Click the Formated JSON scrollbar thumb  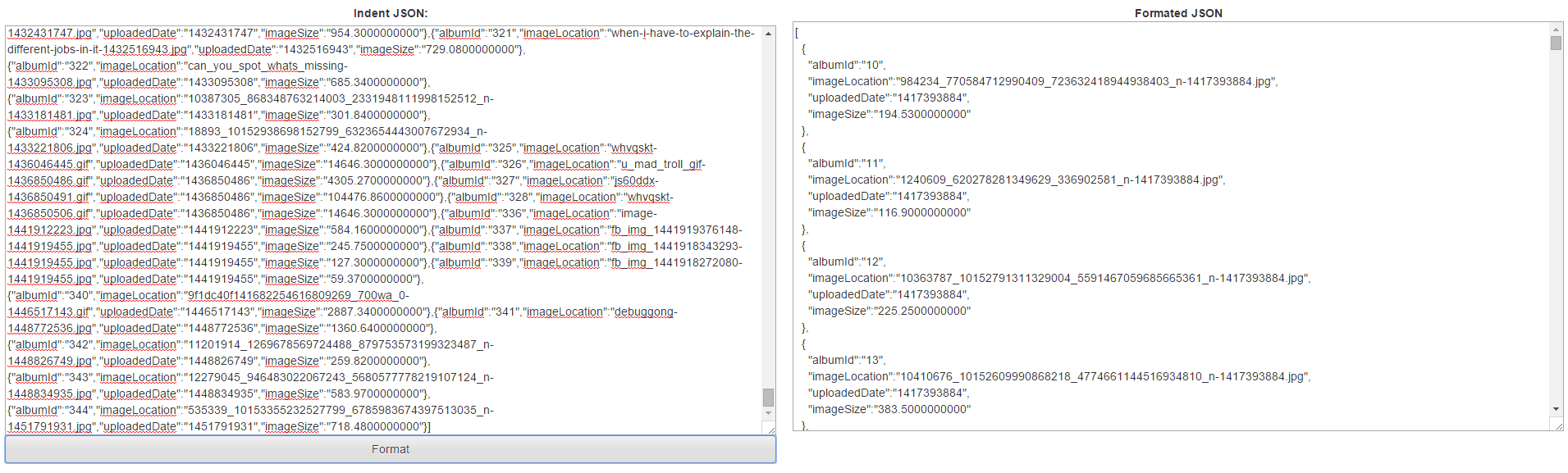(1556, 43)
